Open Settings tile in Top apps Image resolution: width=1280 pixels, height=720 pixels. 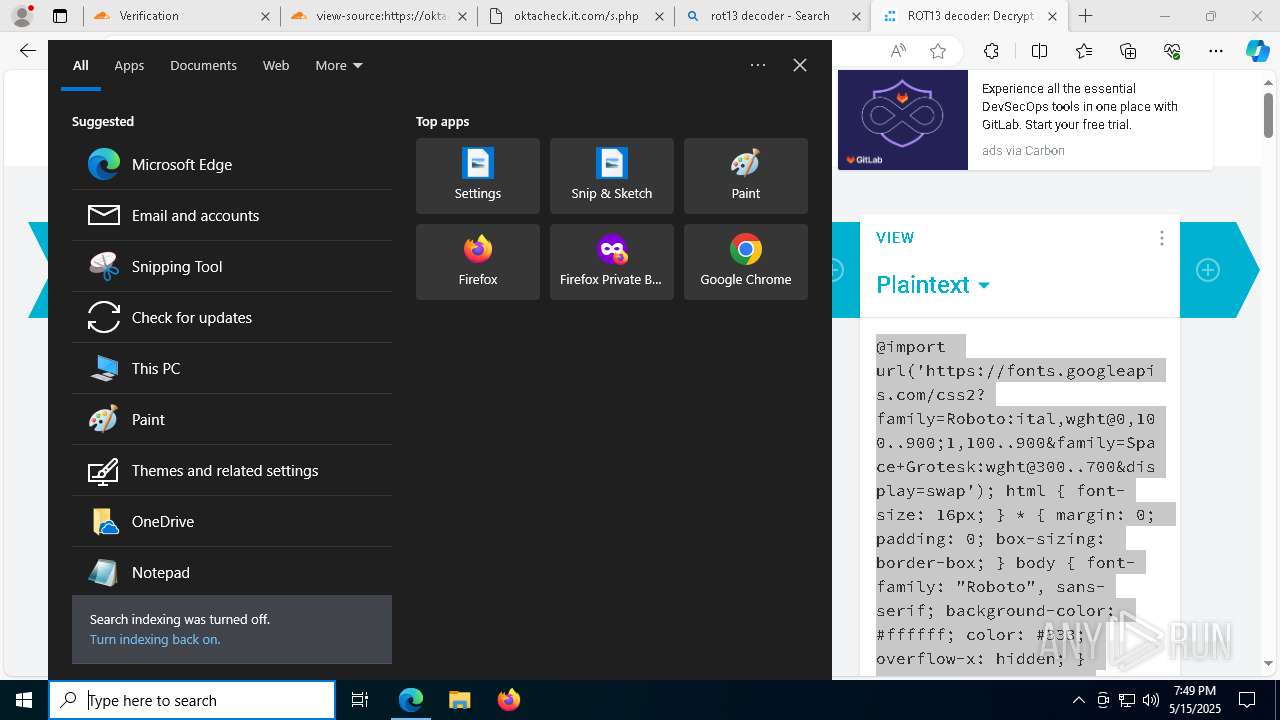[478, 176]
